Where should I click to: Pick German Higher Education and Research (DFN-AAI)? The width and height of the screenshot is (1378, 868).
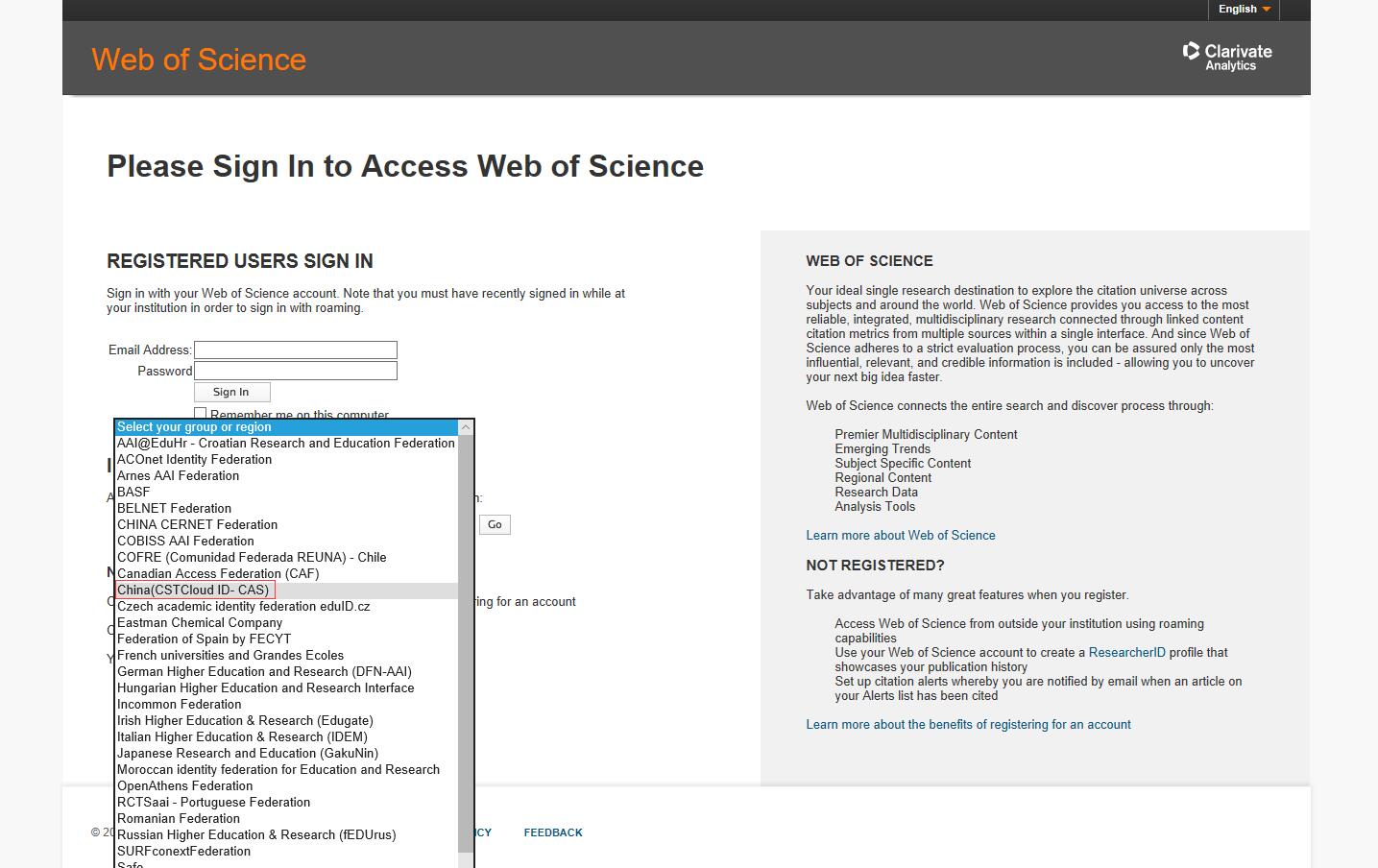264,672
